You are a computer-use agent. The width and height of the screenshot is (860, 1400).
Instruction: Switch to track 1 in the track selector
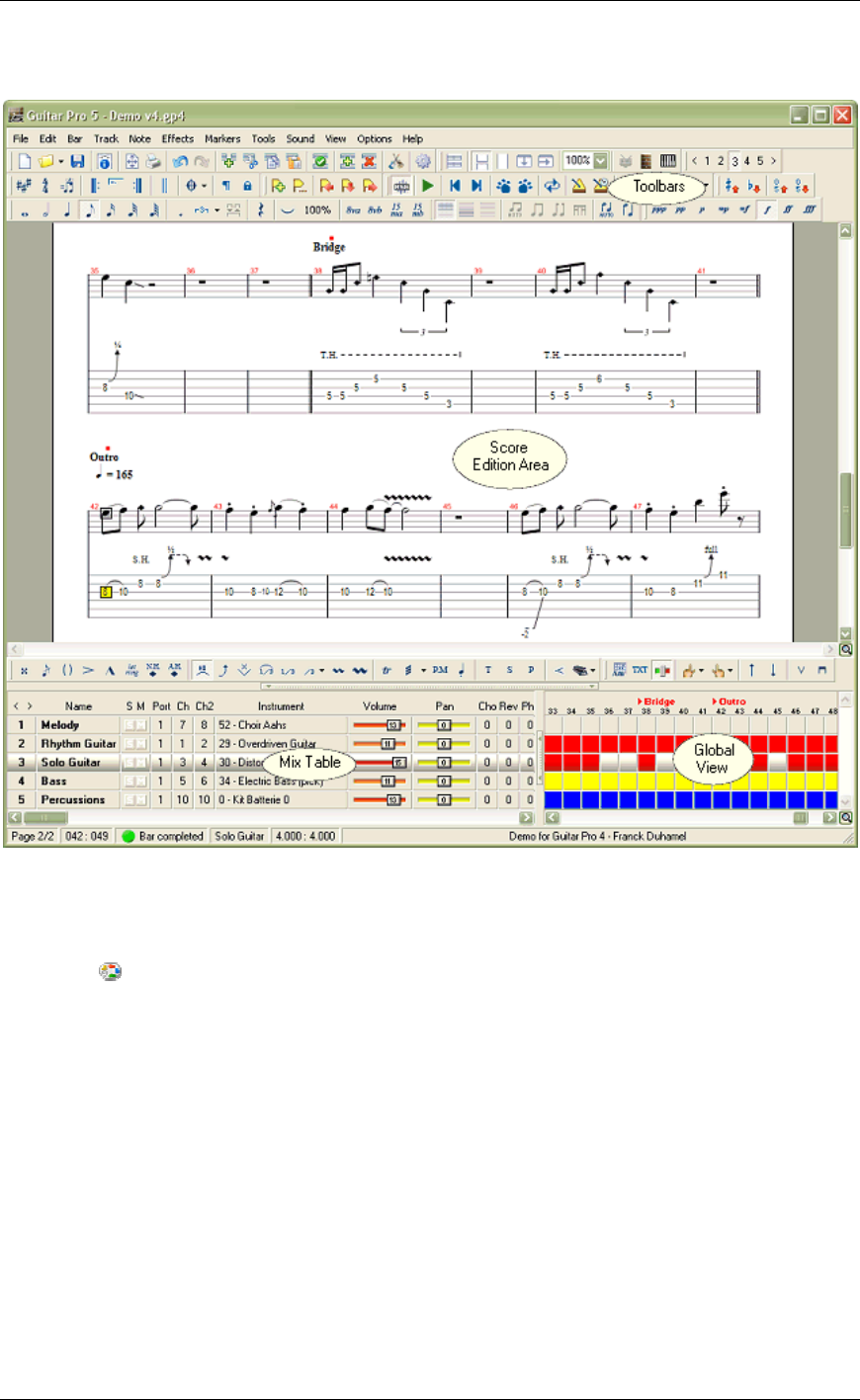pos(707,160)
